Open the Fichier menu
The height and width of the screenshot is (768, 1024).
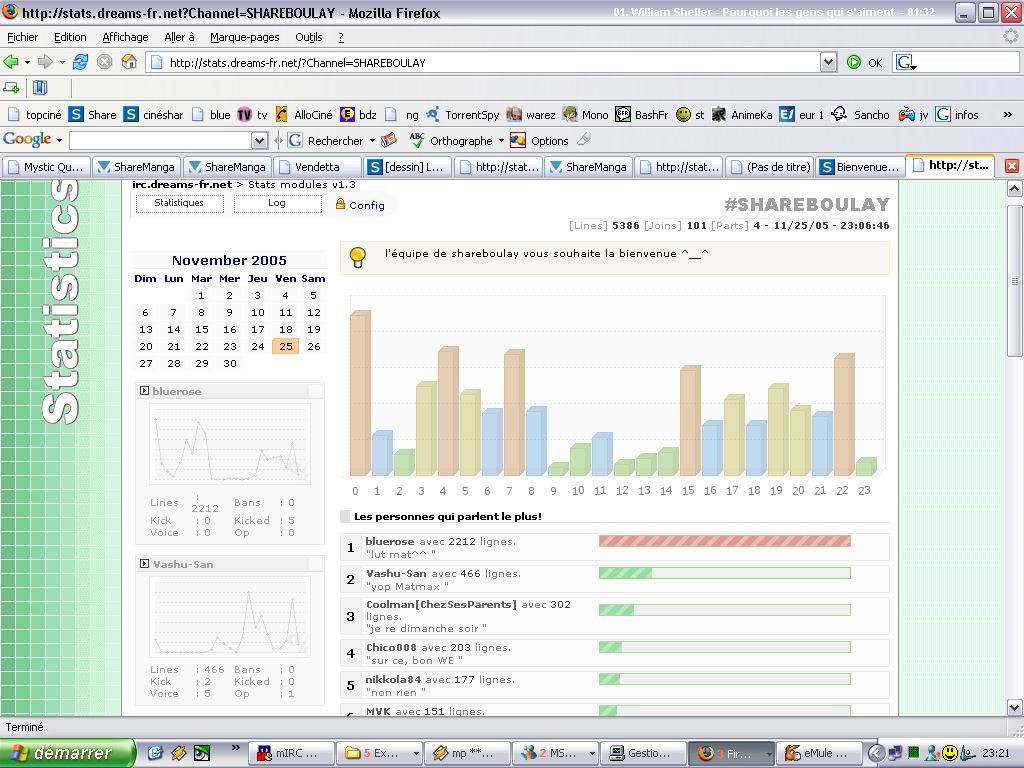(22, 37)
